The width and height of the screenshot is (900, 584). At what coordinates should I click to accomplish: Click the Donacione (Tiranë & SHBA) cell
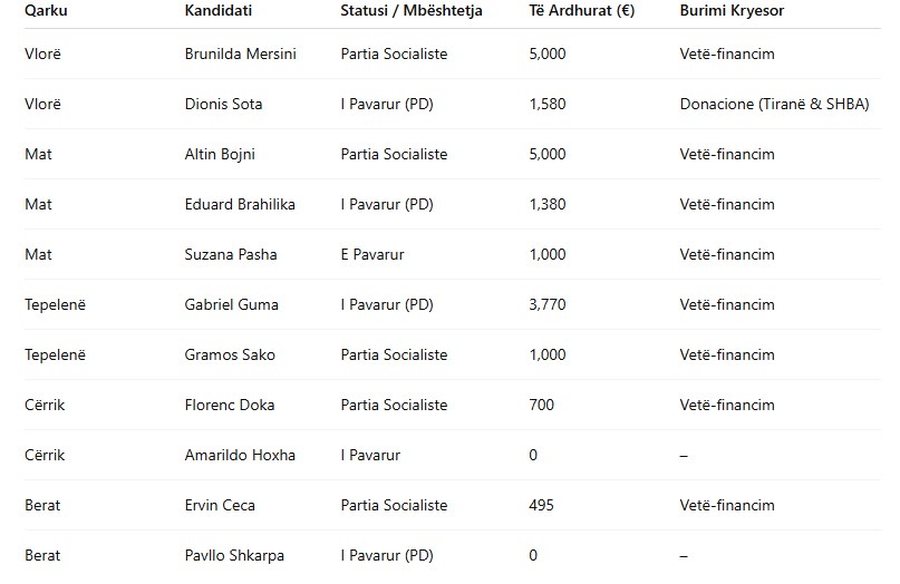[774, 104]
